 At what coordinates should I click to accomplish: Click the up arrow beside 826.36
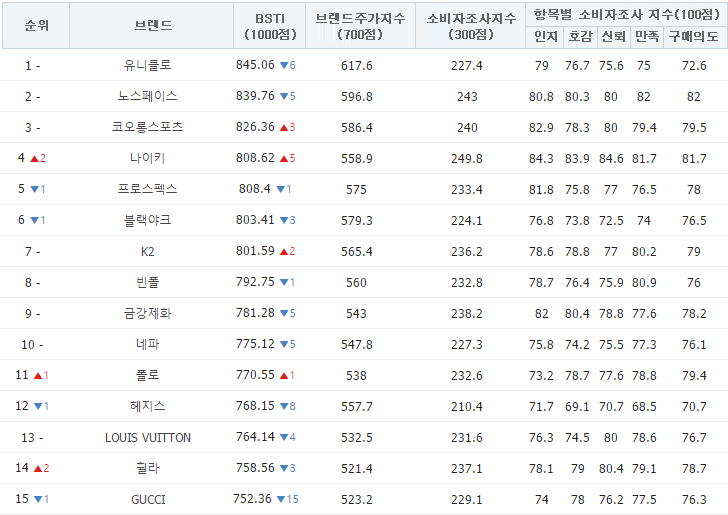[284, 128]
